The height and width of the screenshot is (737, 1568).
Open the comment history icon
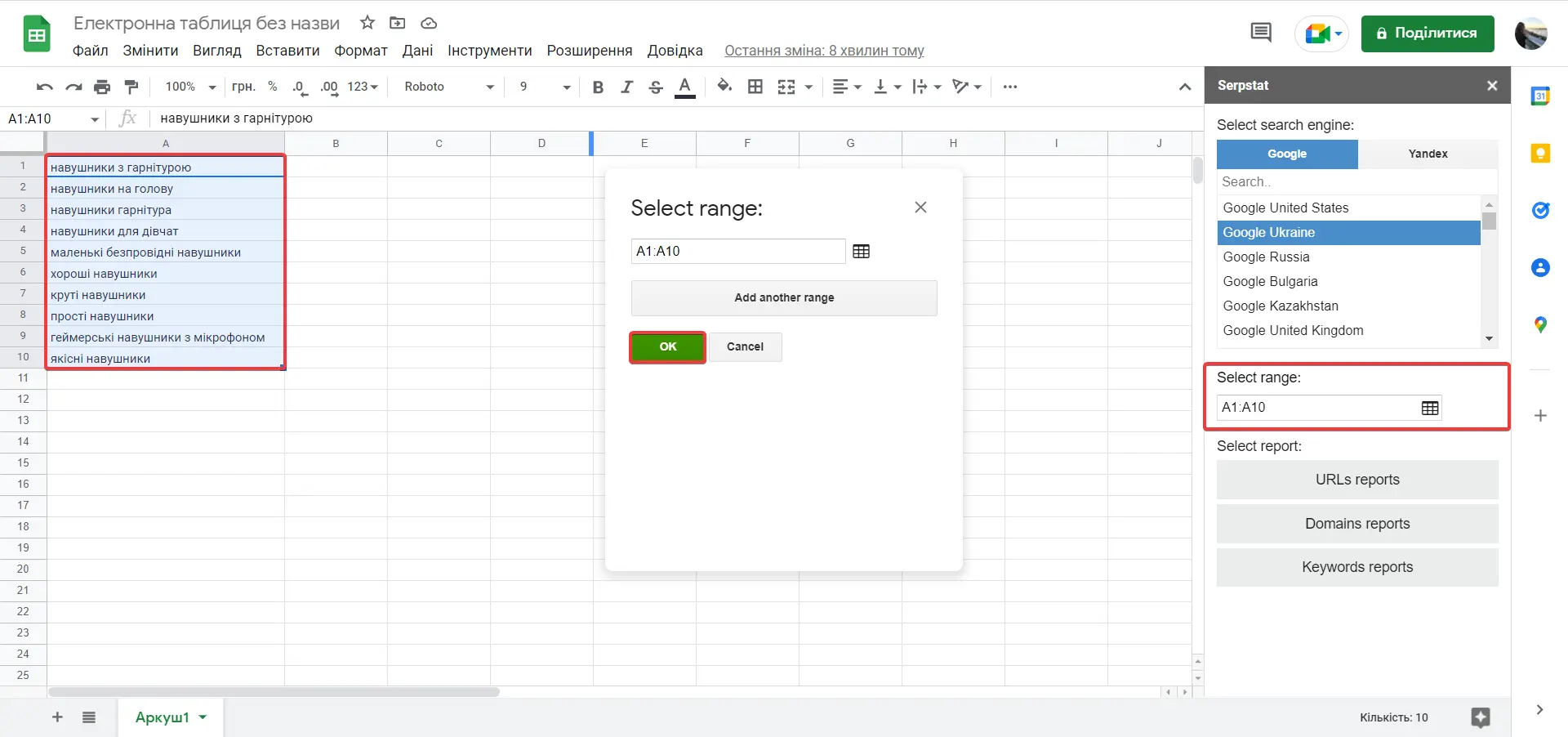tap(1261, 33)
